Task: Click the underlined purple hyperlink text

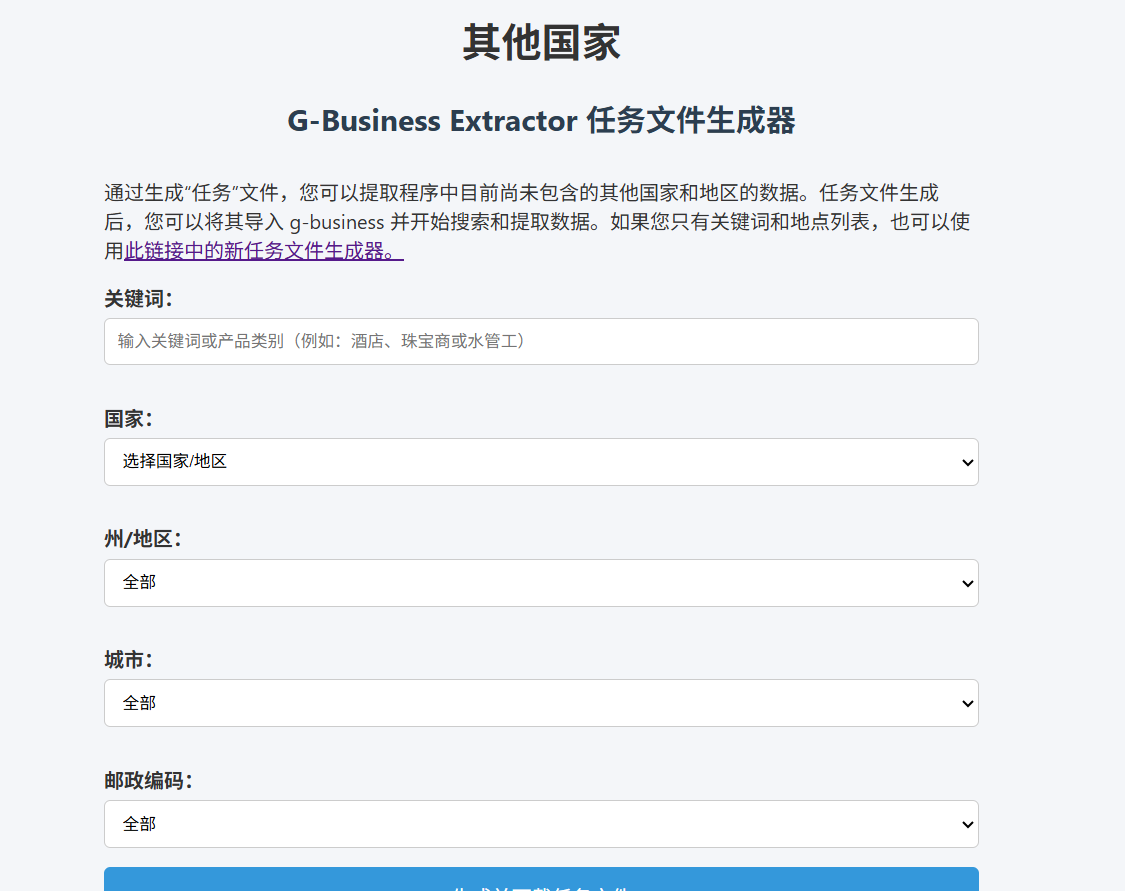Action: point(262,253)
